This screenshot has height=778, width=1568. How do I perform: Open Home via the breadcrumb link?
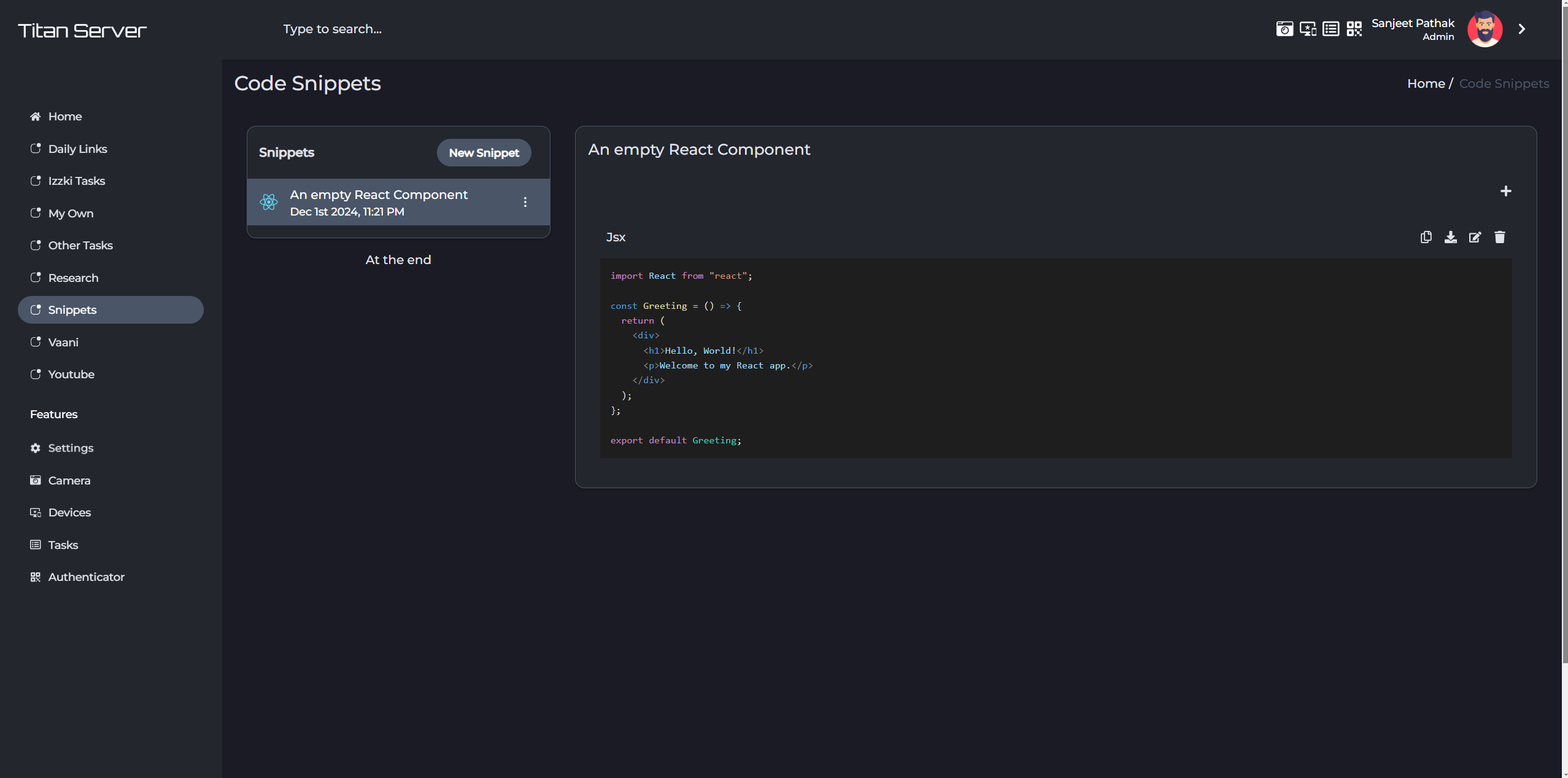tap(1425, 84)
